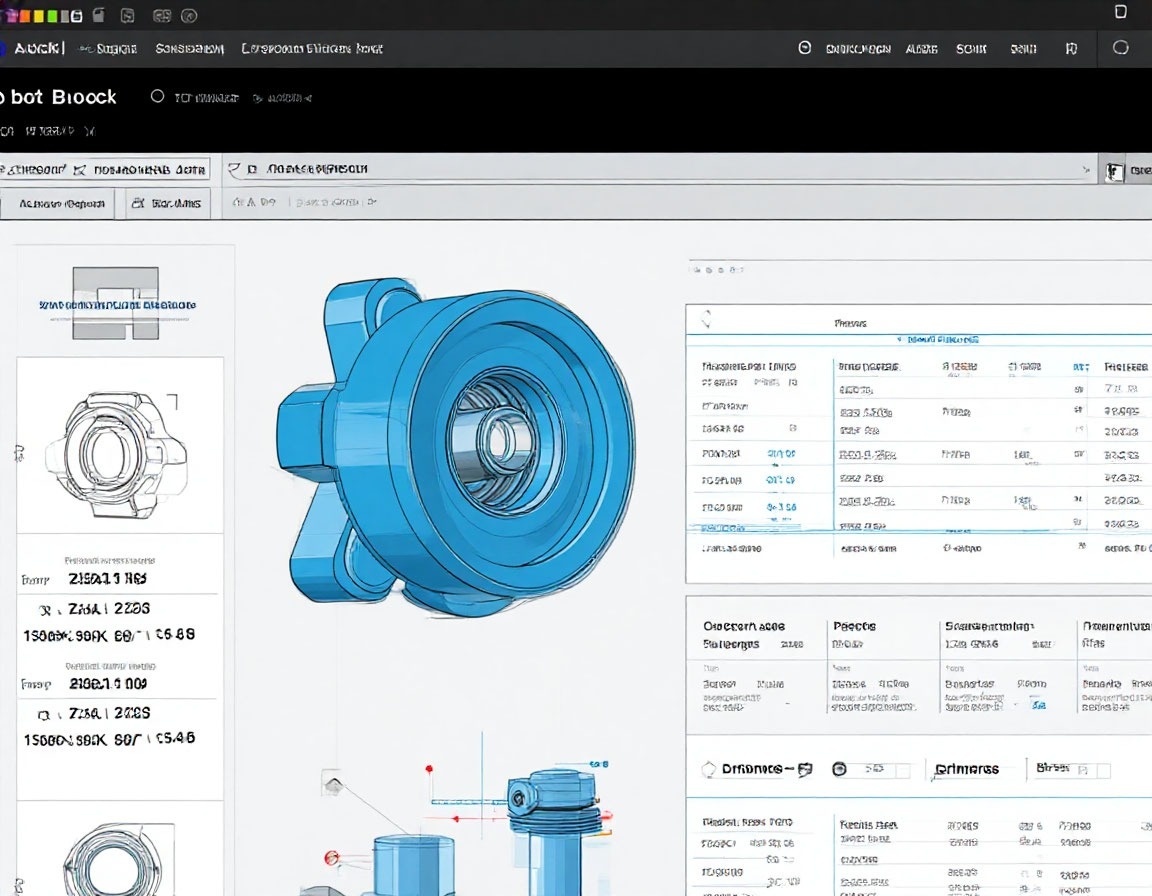This screenshot has width=1152, height=896.
Task: Click the dark circle icon before the numeric field
Action: (839, 769)
